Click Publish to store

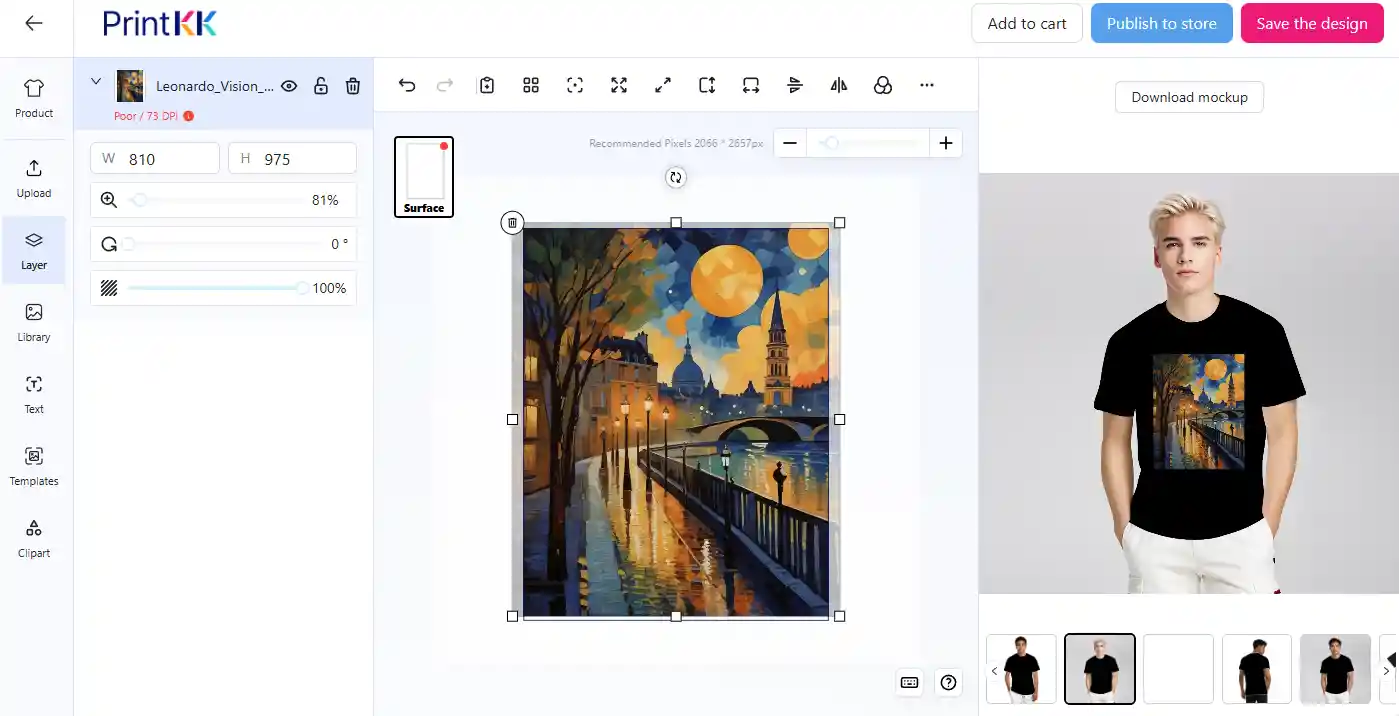tap(1161, 24)
